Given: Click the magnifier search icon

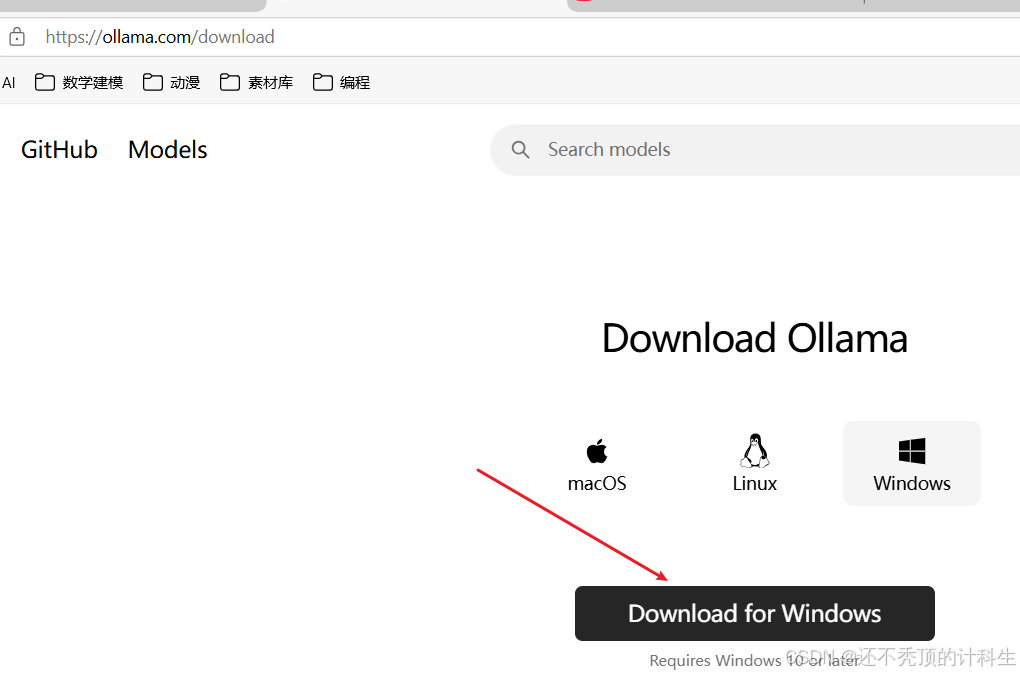Looking at the screenshot, I should (x=520, y=150).
